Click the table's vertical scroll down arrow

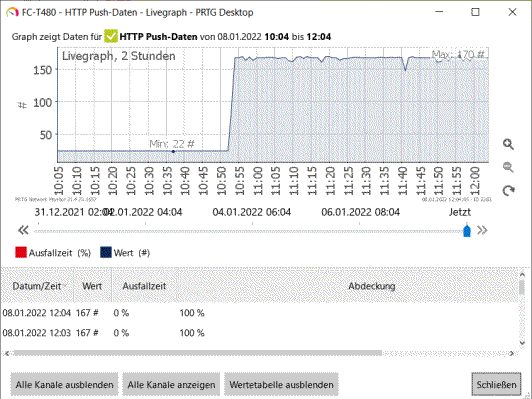[x=522, y=343]
